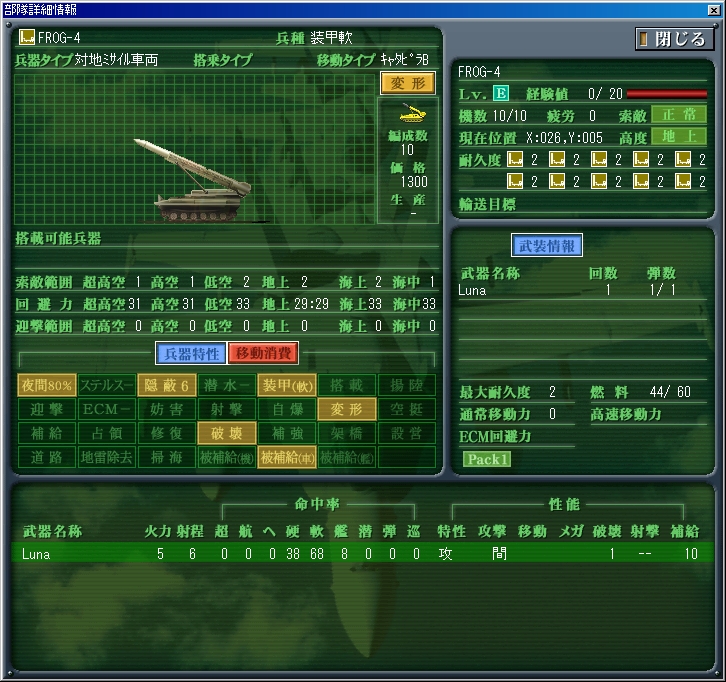Switch to the 移動消費 tab
This screenshot has width=726, height=682.
[x=263, y=354]
